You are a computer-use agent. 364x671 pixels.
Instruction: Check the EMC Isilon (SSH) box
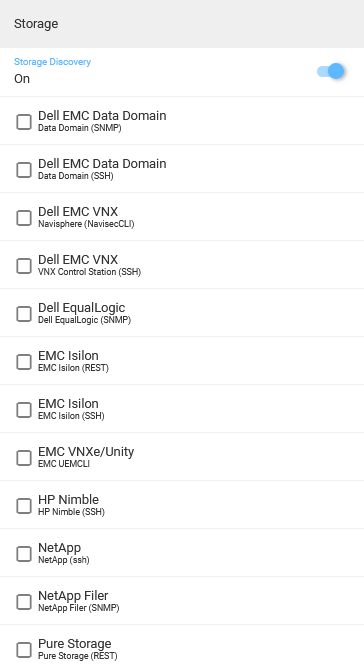24,409
